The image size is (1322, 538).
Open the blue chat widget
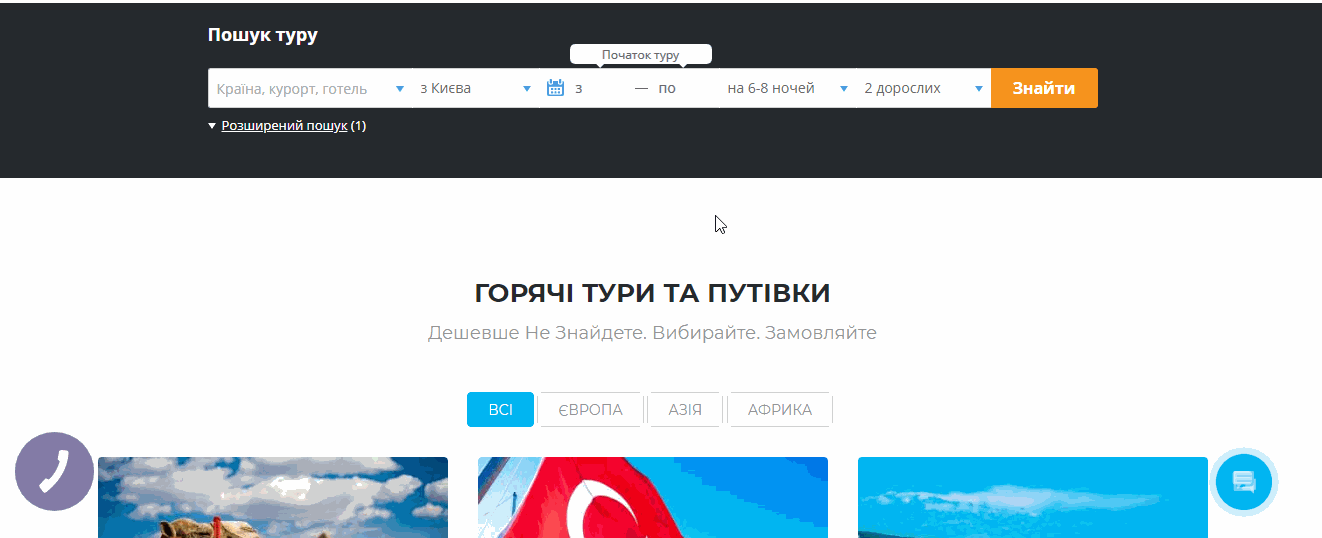click(x=1244, y=482)
